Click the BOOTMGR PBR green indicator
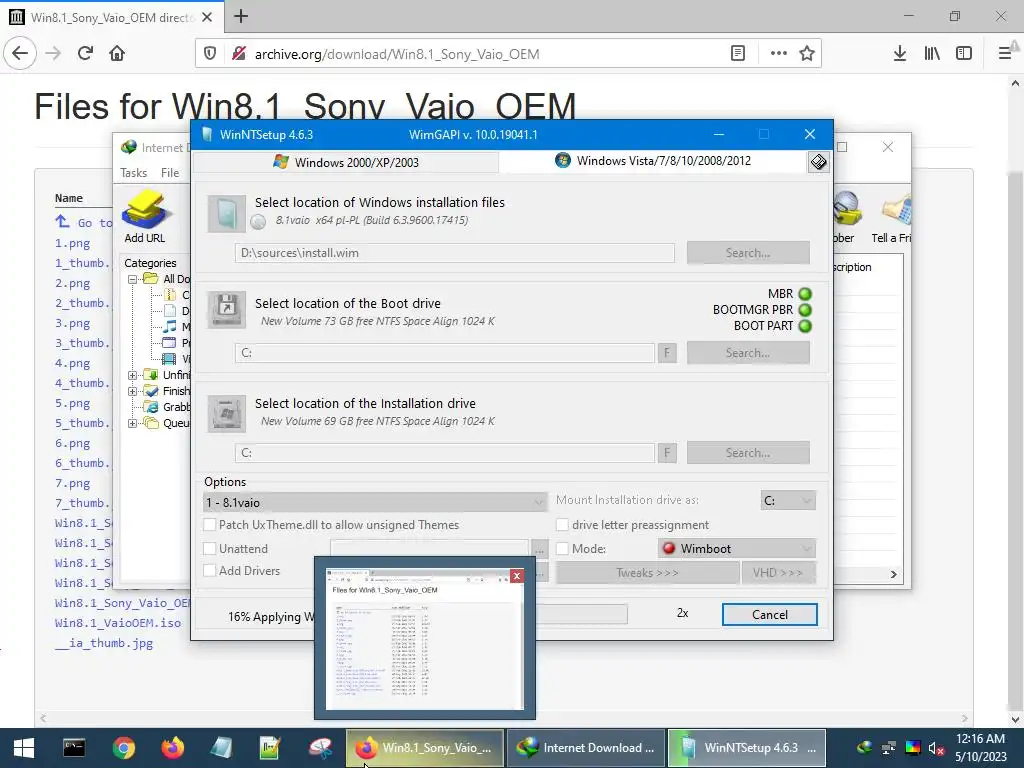The height and width of the screenshot is (768, 1024). tap(805, 310)
